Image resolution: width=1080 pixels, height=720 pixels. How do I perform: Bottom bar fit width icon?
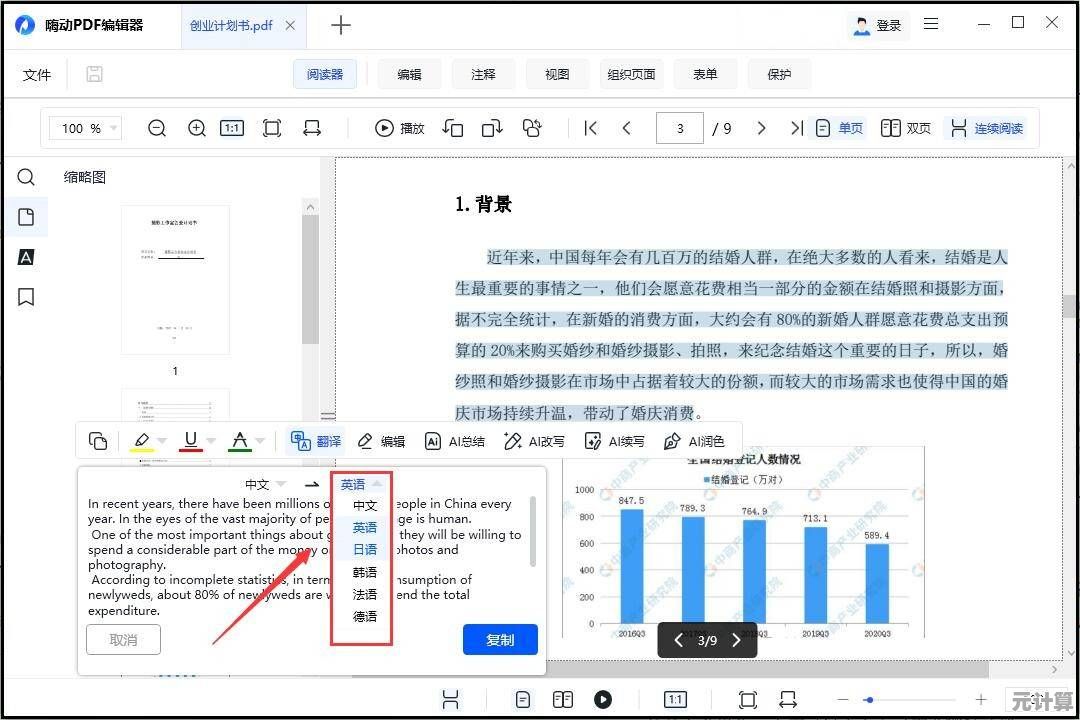(788, 699)
